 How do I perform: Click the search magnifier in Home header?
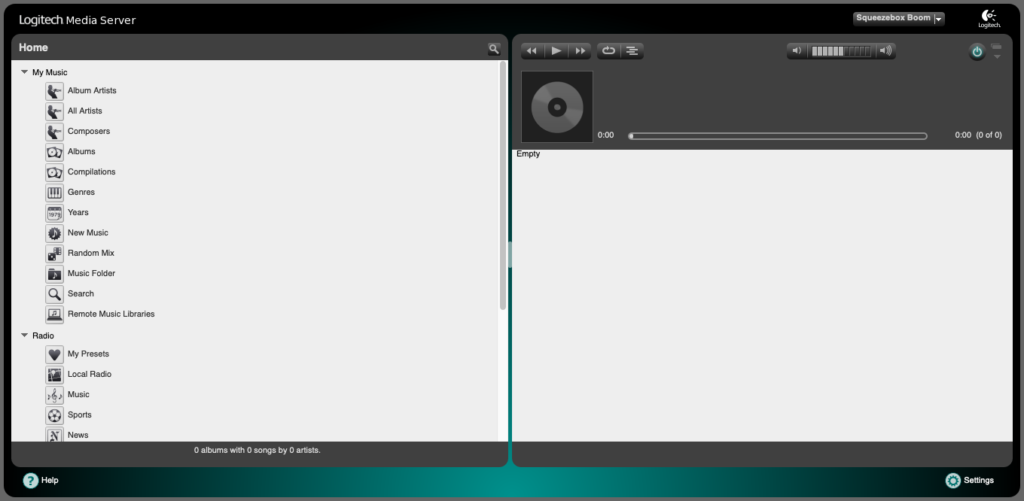[493, 48]
